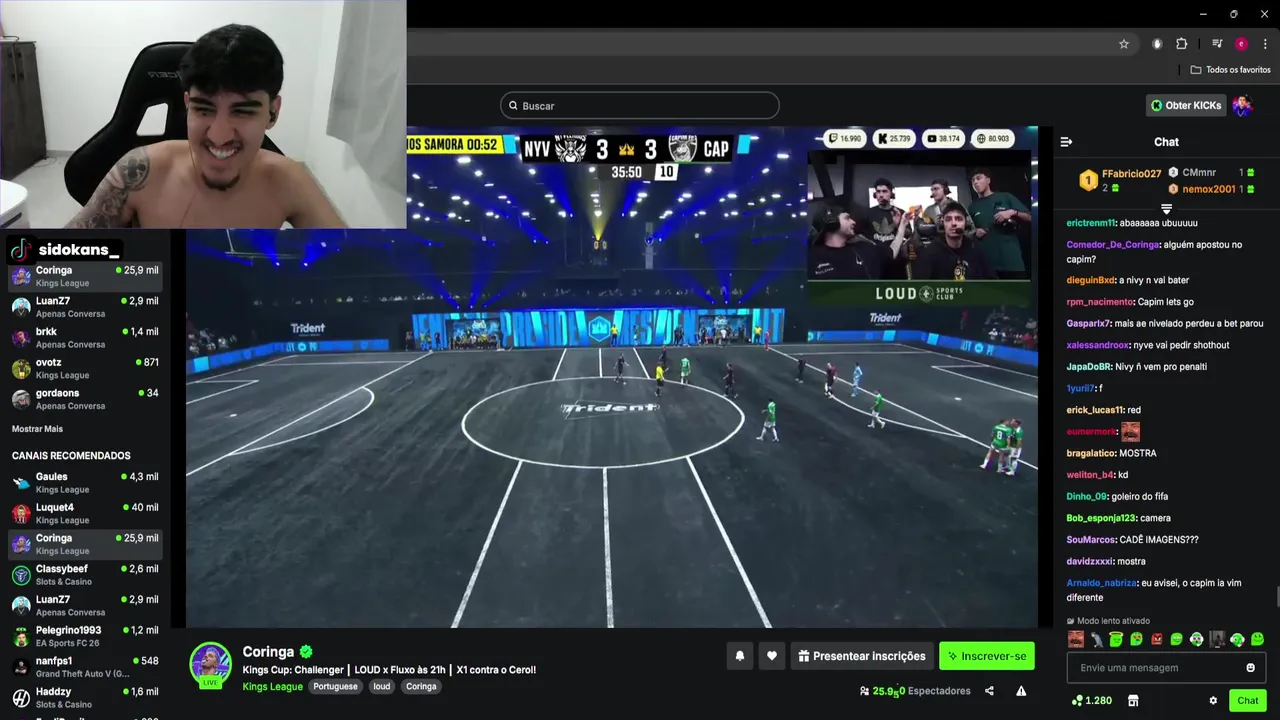Select the Coringa tag under stream title
1280x720 pixels.
421,687
